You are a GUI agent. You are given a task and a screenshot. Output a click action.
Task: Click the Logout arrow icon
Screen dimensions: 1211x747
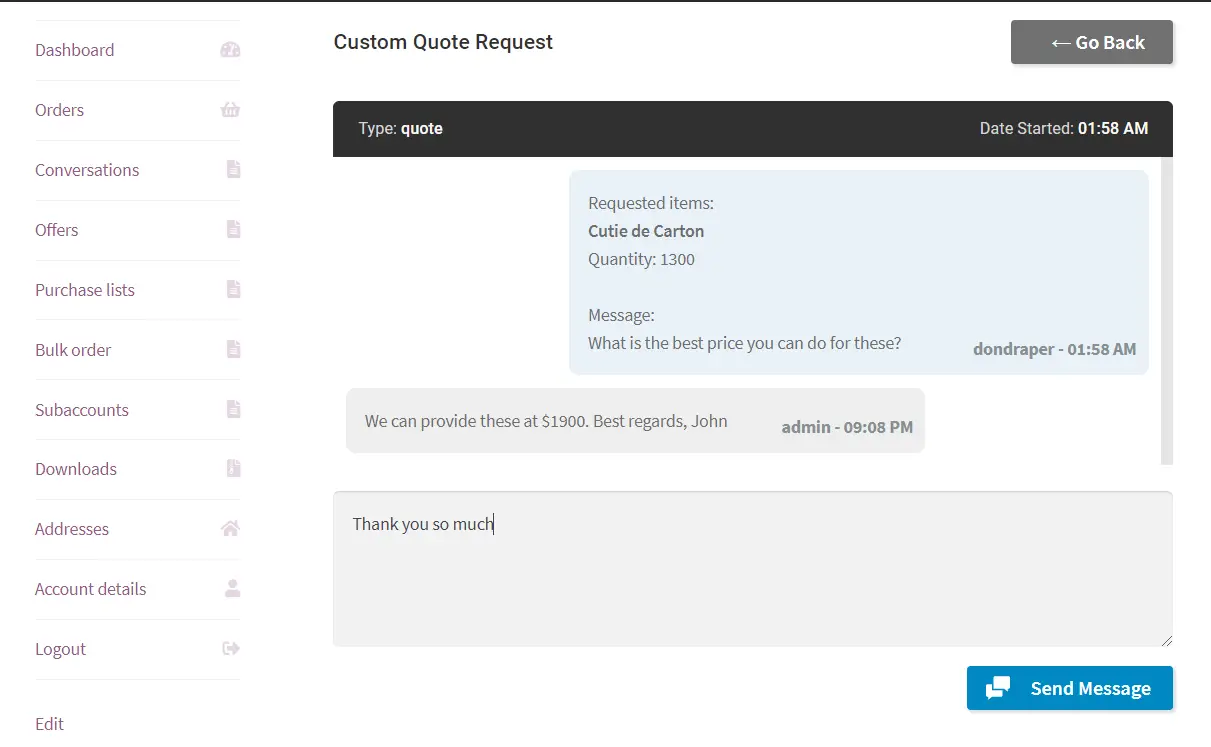pyautogui.click(x=231, y=648)
